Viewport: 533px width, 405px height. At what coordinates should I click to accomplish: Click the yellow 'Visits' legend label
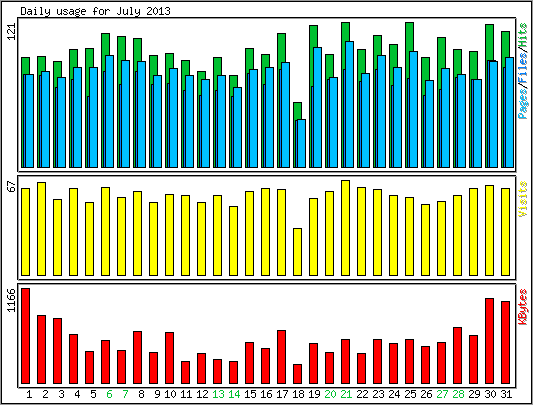pyautogui.click(x=523, y=199)
